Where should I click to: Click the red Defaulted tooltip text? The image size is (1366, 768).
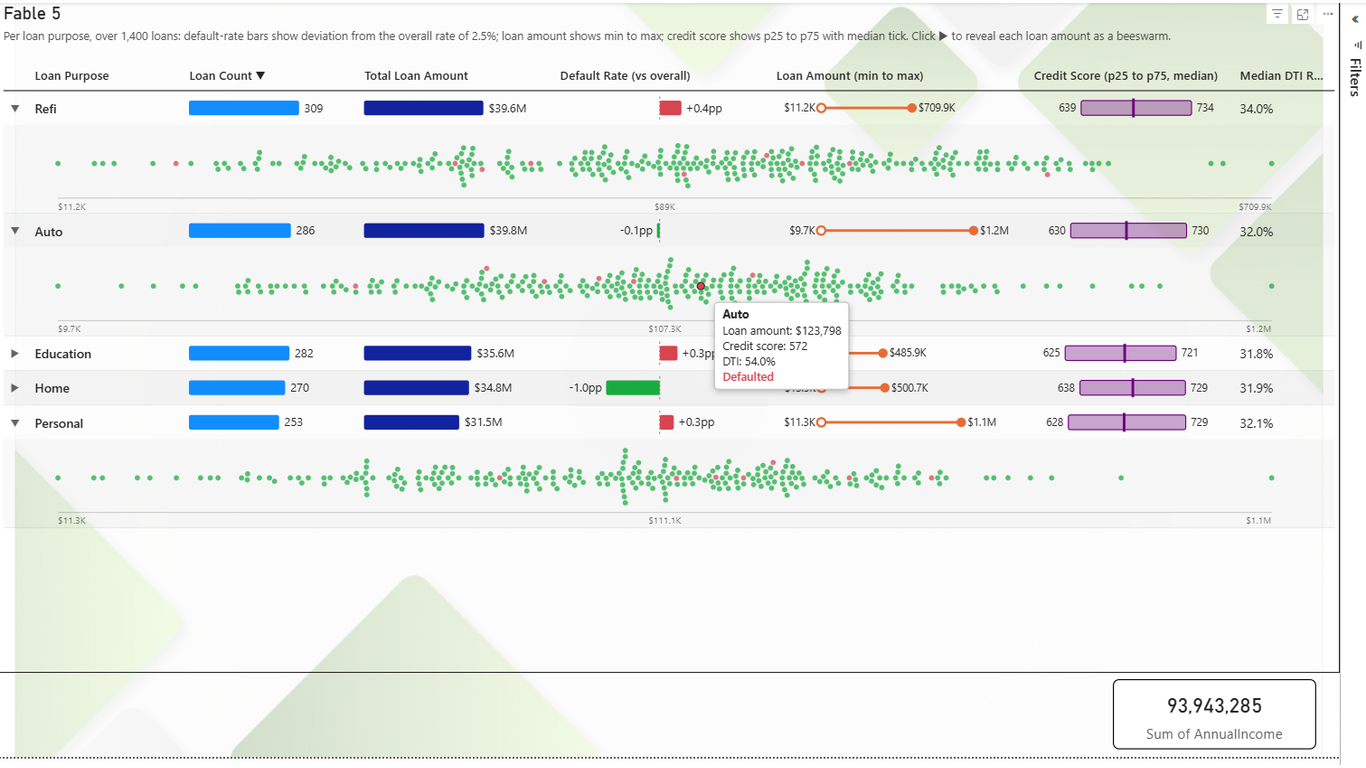[748, 377]
